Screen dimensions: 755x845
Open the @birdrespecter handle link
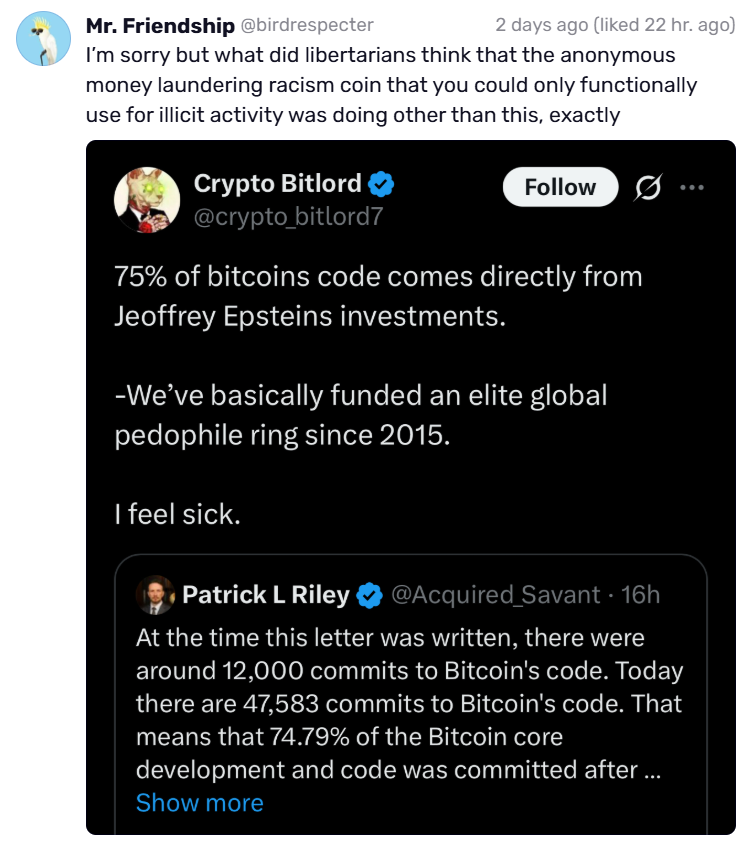click(307, 25)
